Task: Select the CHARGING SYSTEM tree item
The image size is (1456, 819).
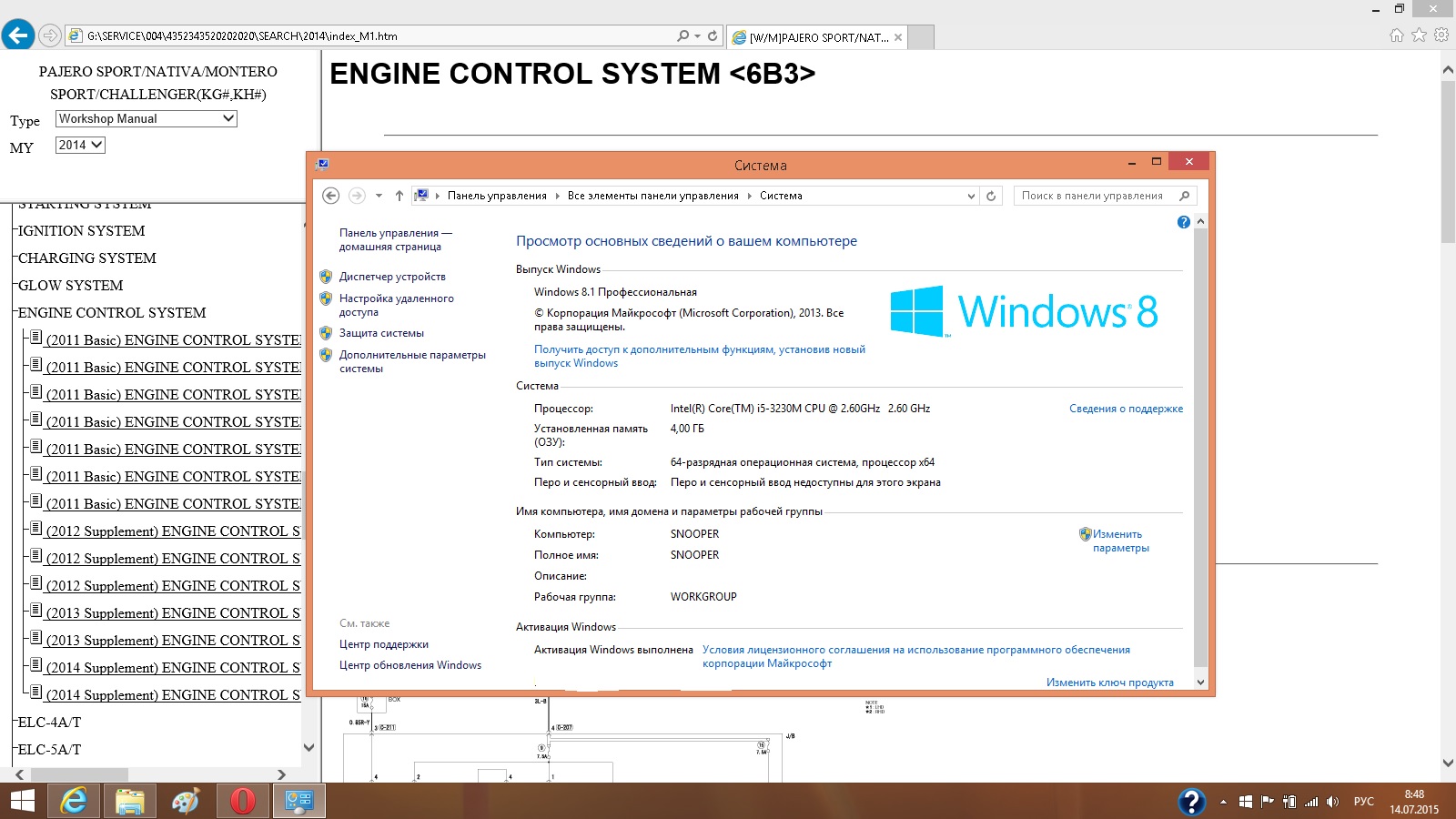Action: pyautogui.click(x=87, y=258)
